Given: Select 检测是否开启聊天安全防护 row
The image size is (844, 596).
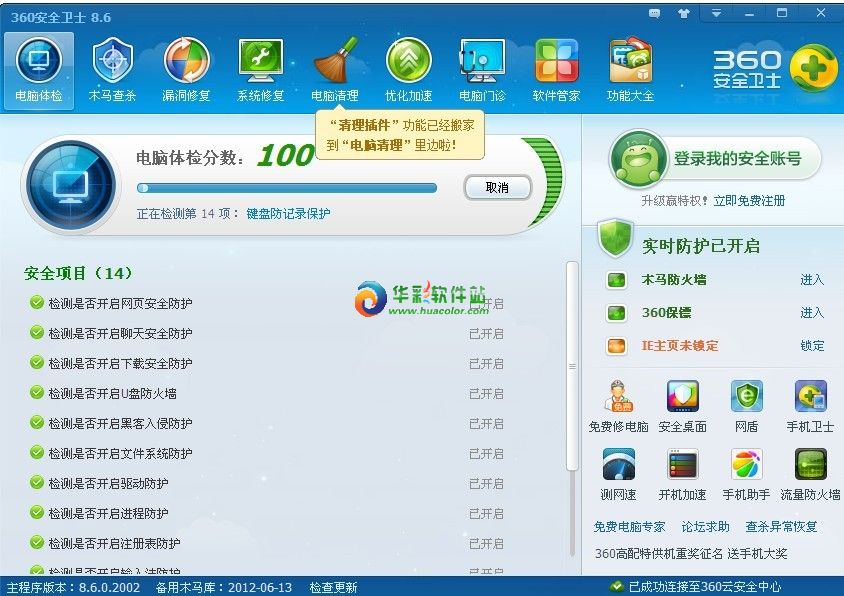Looking at the screenshot, I should pyautogui.click(x=266, y=333).
